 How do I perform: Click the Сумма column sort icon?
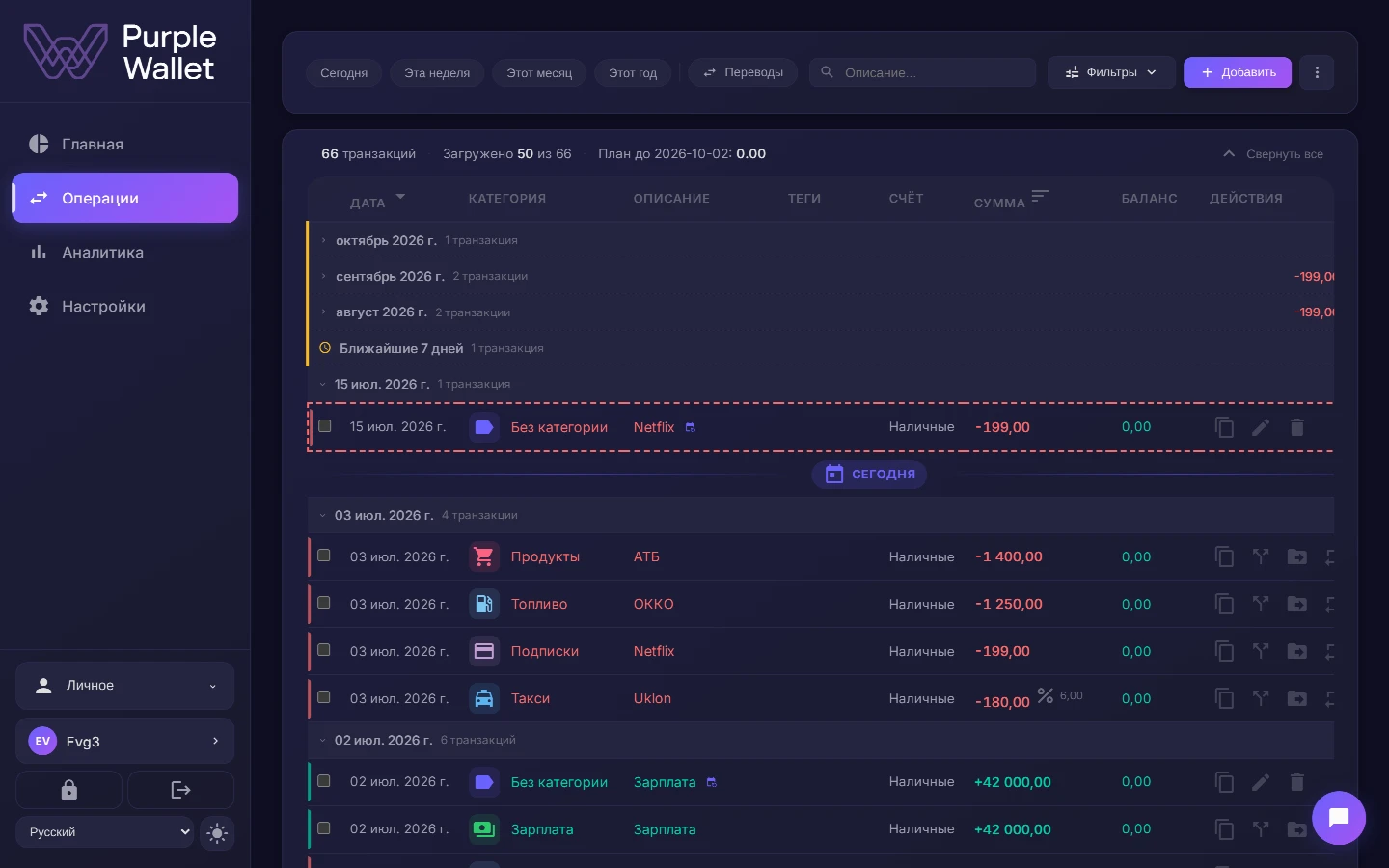click(x=1039, y=196)
